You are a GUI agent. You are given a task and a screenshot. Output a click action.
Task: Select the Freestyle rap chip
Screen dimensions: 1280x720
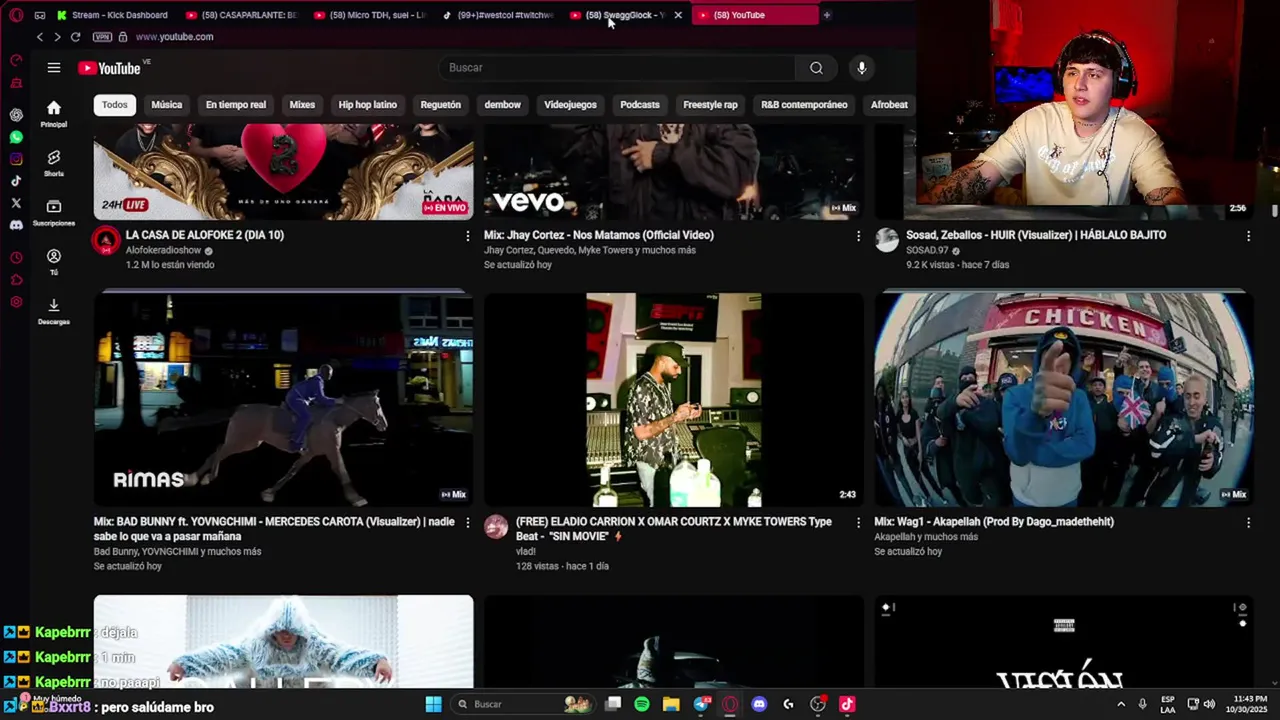pyautogui.click(x=710, y=105)
